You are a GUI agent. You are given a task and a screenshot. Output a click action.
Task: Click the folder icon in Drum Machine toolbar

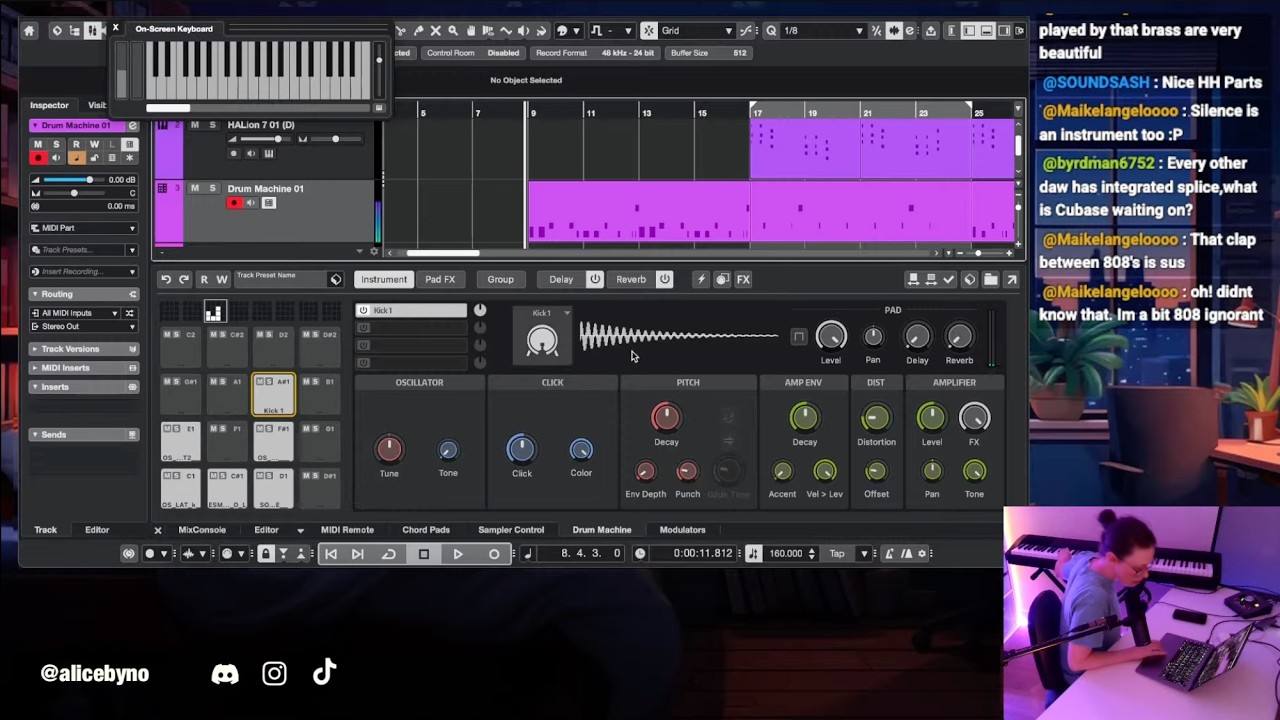pyautogui.click(x=990, y=280)
